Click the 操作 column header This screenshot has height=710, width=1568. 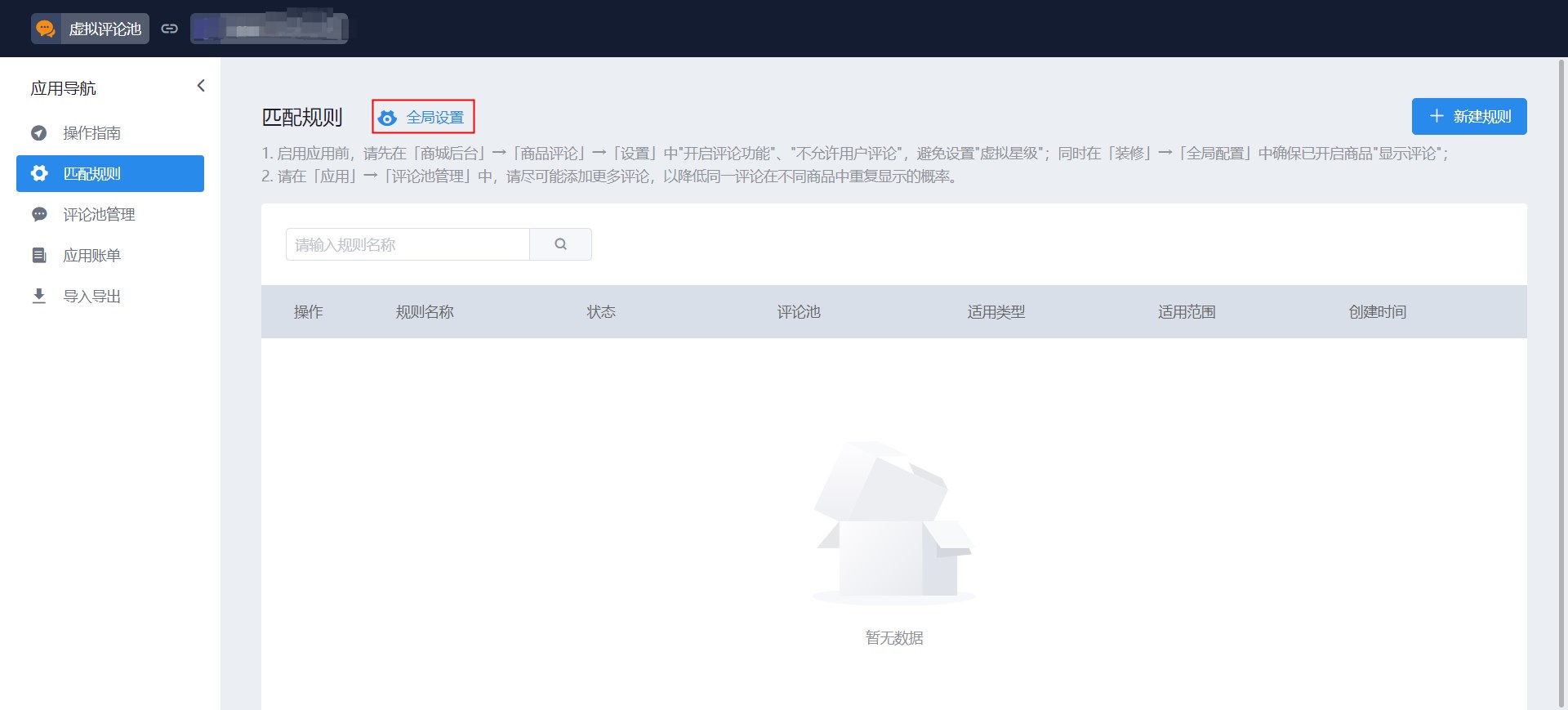click(x=309, y=312)
